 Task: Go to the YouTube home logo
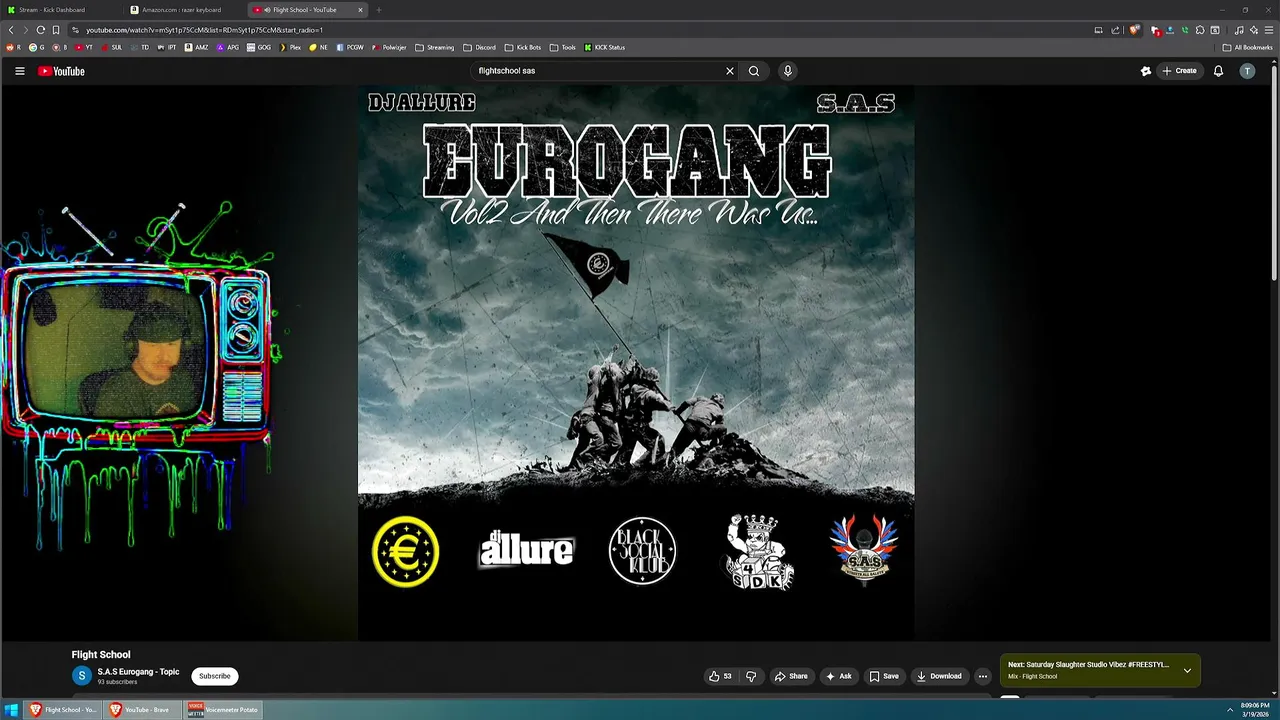61,71
